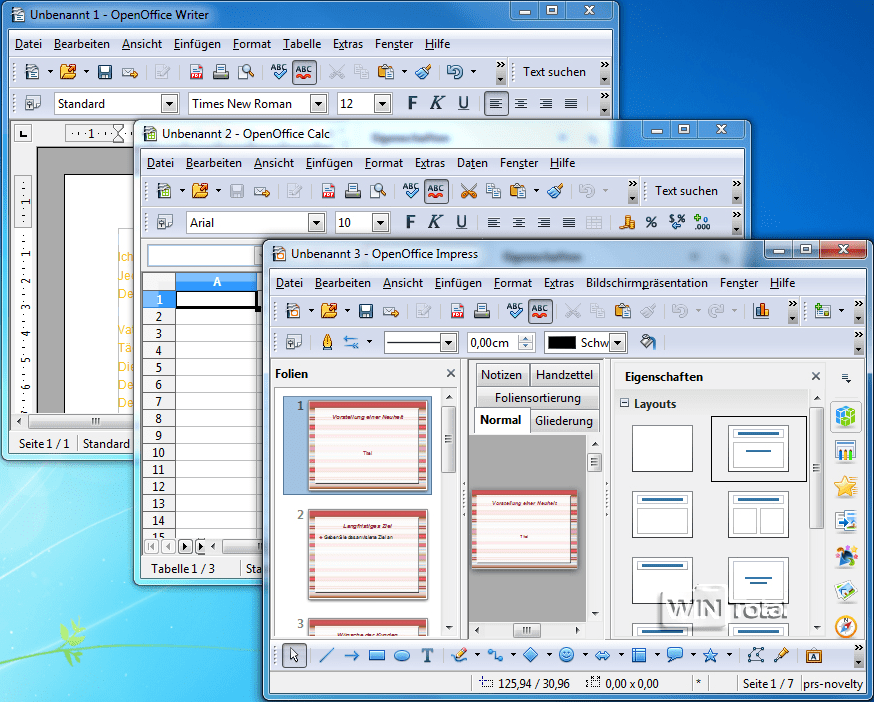
Task: Open the Tabelle menu in Writer
Action: 302,44
